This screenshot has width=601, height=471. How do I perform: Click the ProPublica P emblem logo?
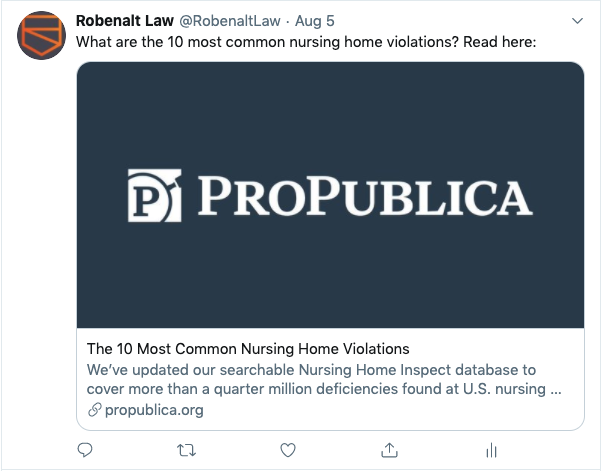click(154, 195)
